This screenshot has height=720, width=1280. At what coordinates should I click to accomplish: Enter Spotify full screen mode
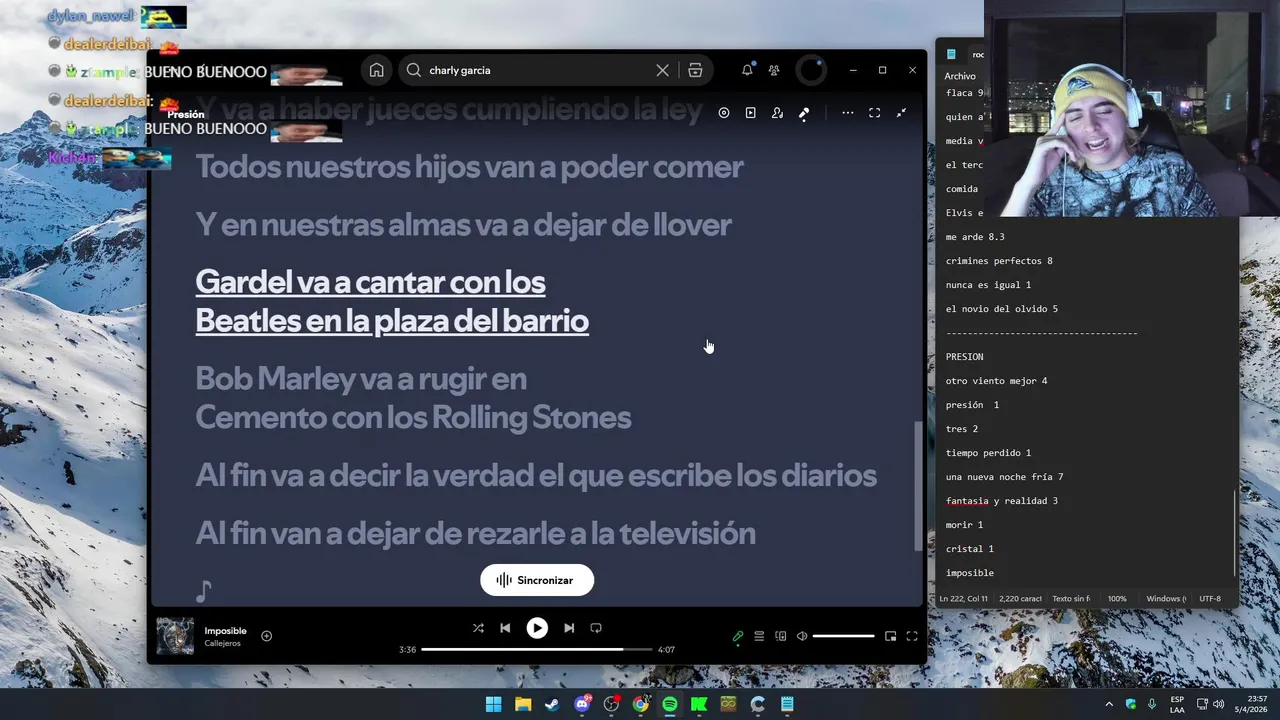(912, 636)
